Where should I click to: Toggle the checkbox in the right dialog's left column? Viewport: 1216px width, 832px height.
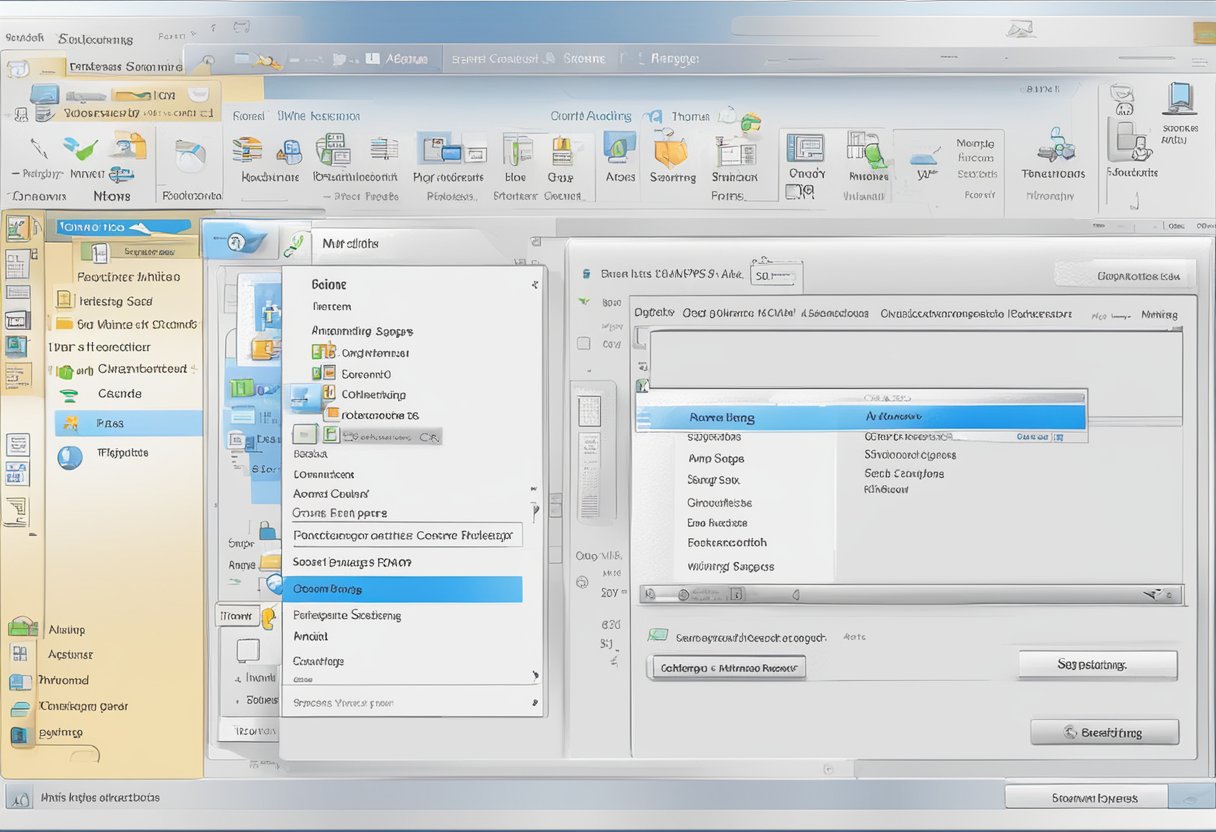583,345
